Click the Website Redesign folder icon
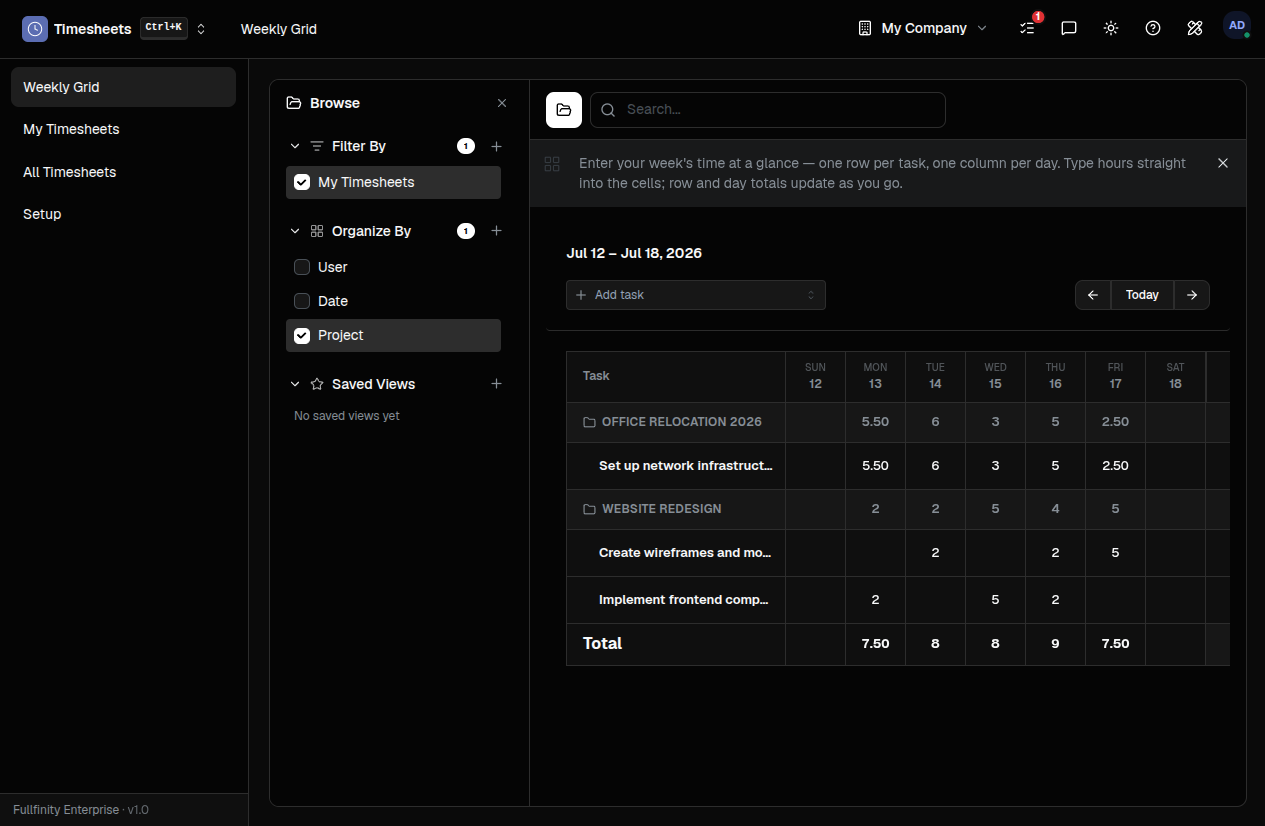 click(590, 509)
